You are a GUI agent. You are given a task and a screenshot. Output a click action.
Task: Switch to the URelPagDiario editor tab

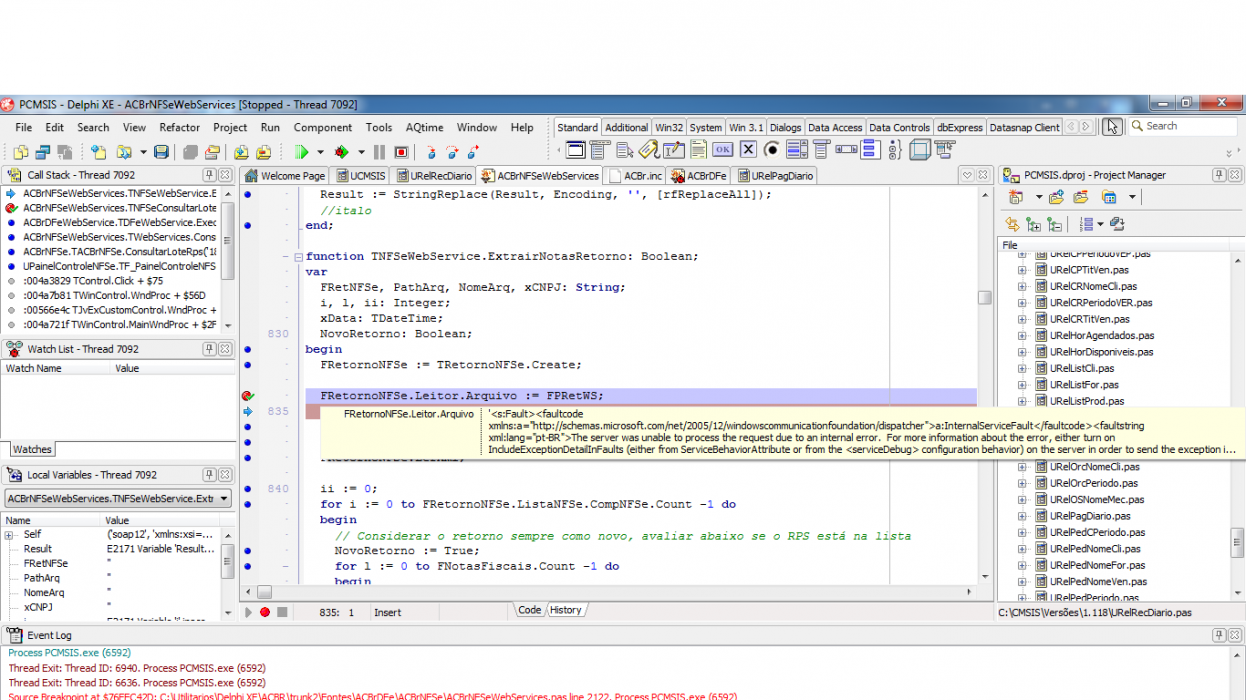point(776,175)
